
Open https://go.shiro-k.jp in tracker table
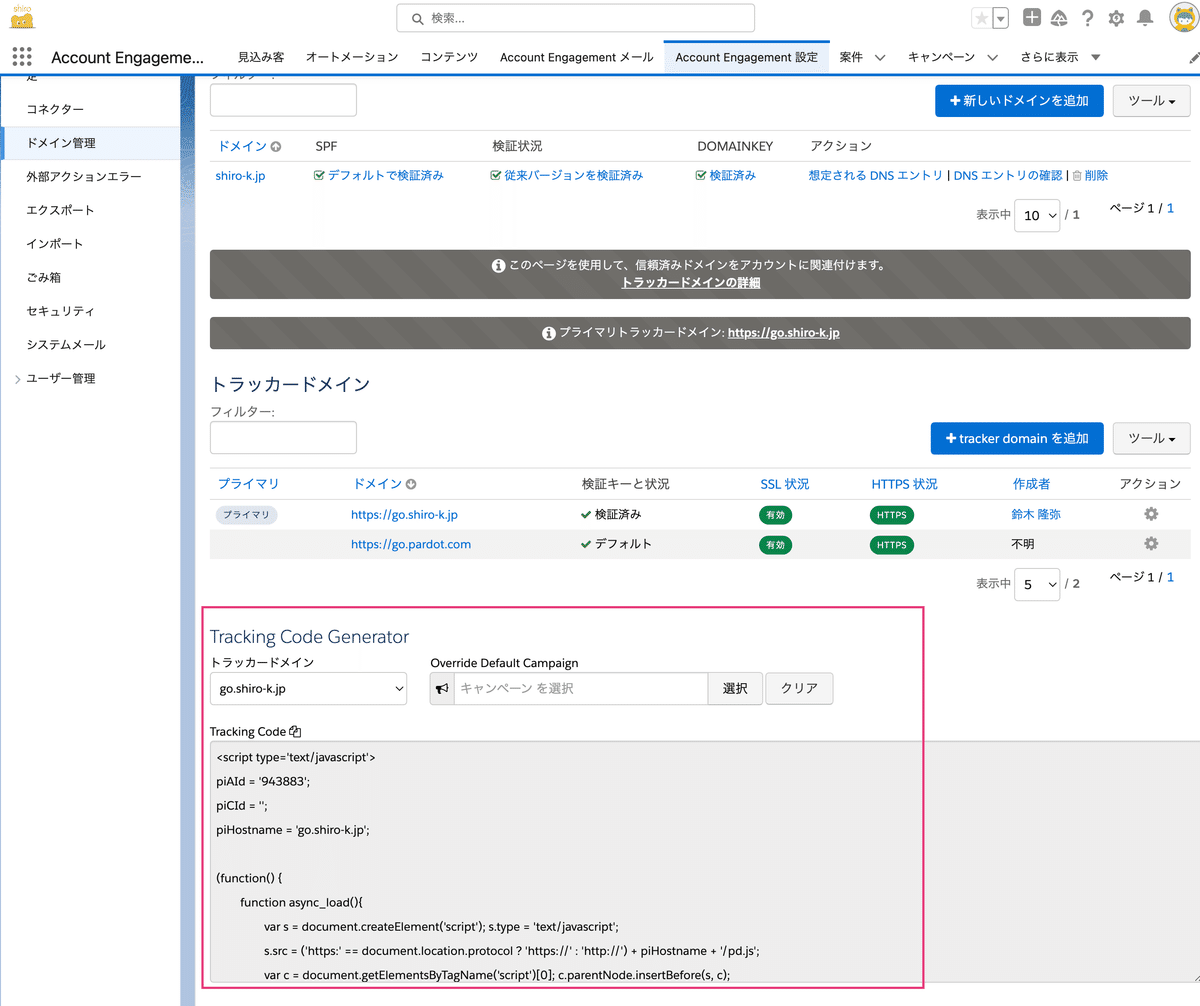point(404,515)
